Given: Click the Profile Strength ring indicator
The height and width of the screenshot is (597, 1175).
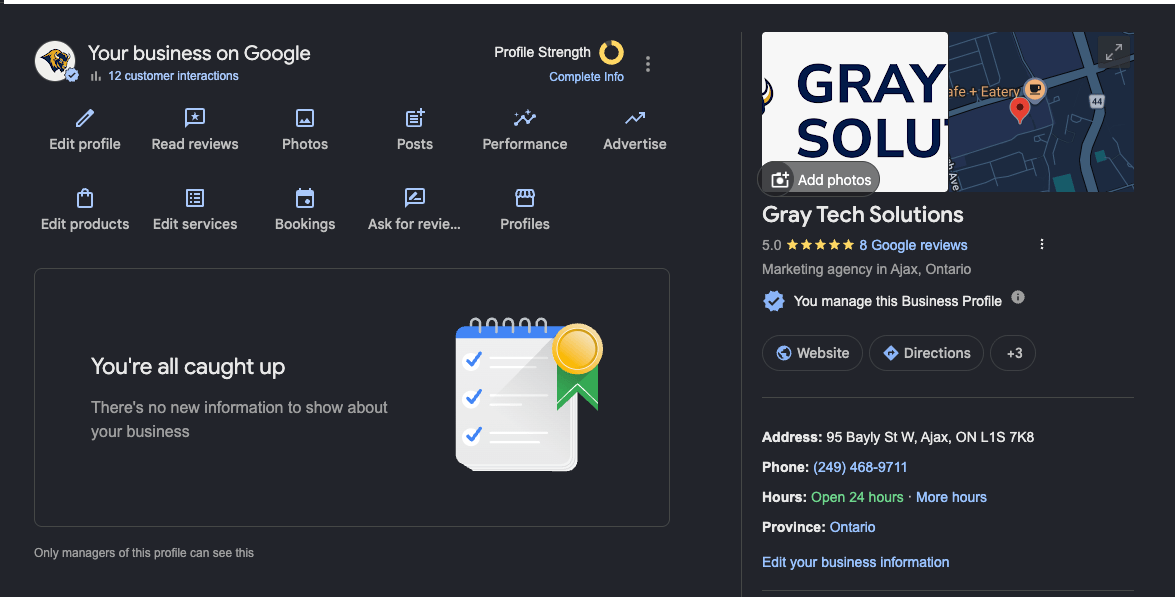Looking at the screenshot, I should [611, 52].
